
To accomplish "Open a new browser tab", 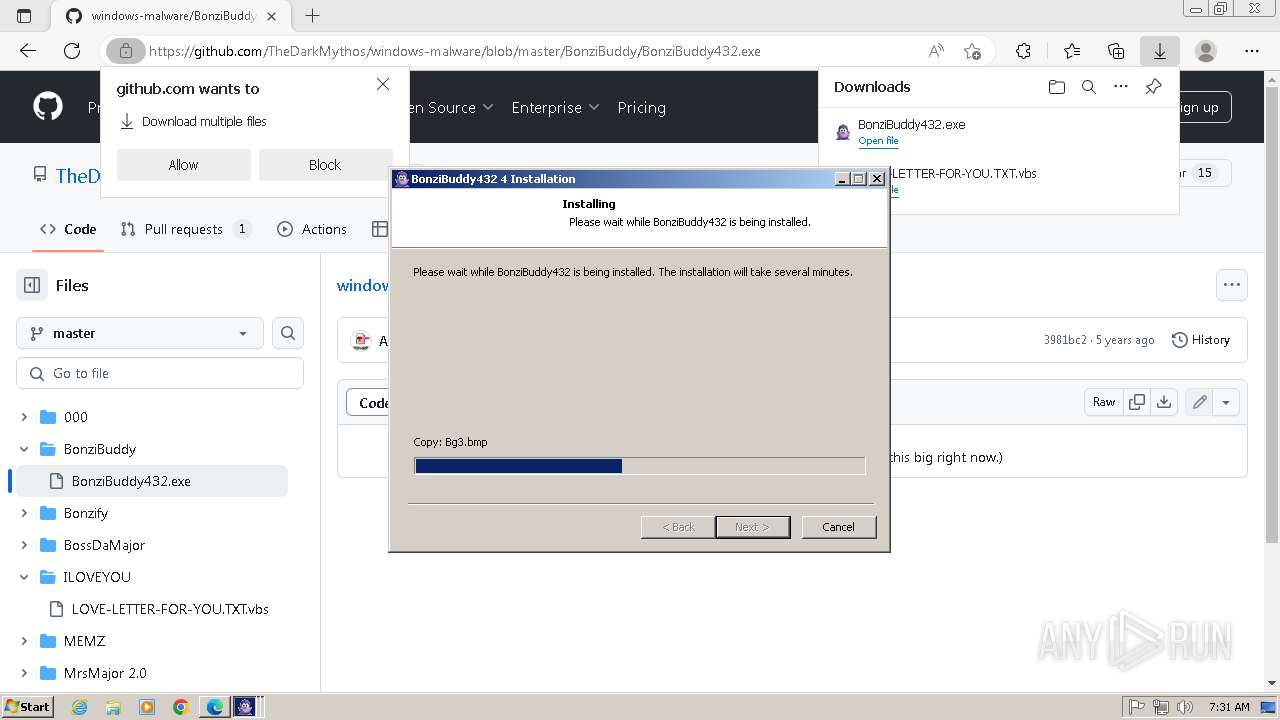I will pyautogui.click(x=312, y=16).
